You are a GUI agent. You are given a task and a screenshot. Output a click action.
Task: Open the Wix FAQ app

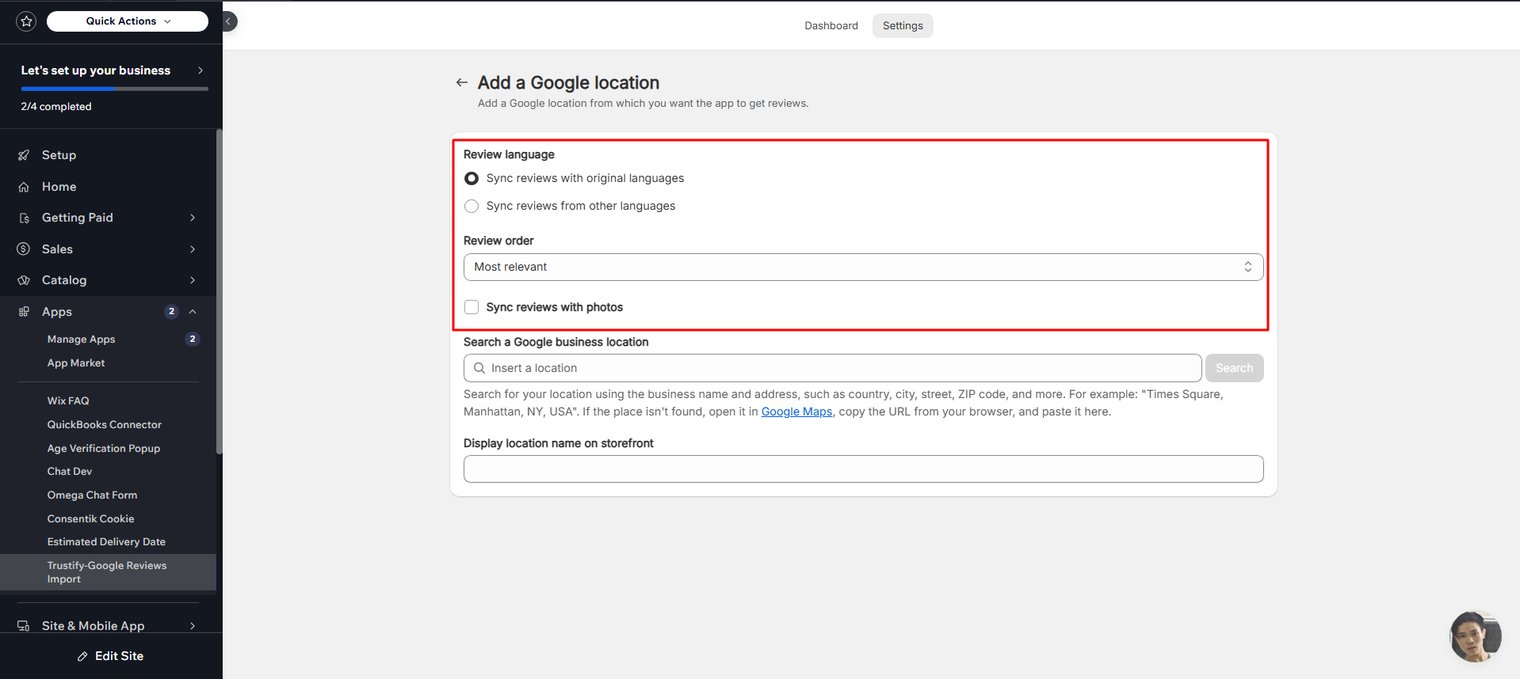[x=68, y=401]
